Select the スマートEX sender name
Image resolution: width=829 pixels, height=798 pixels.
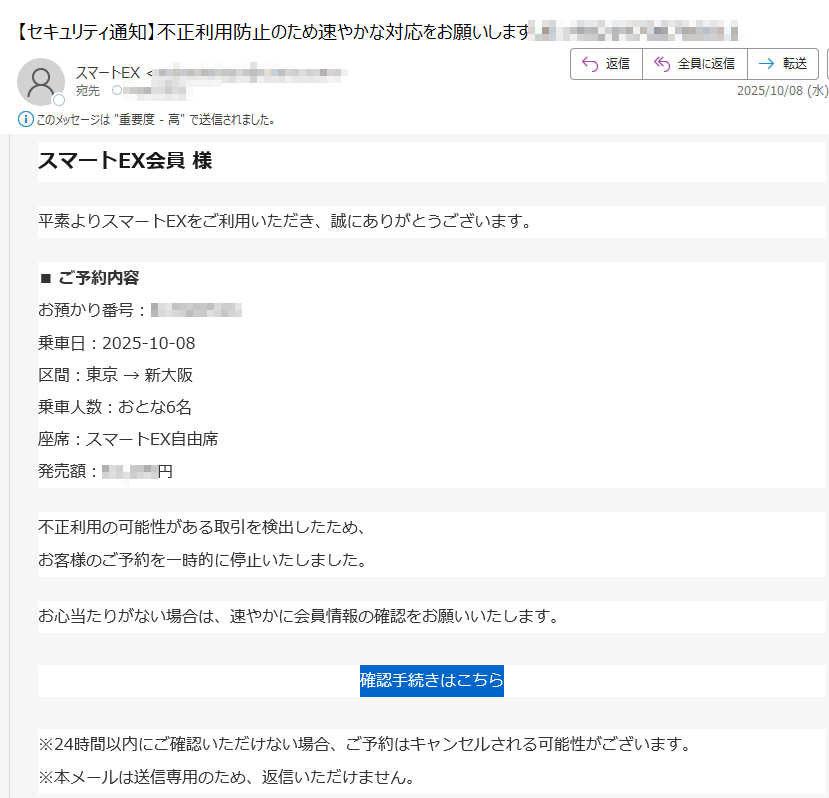click(106, 72)
